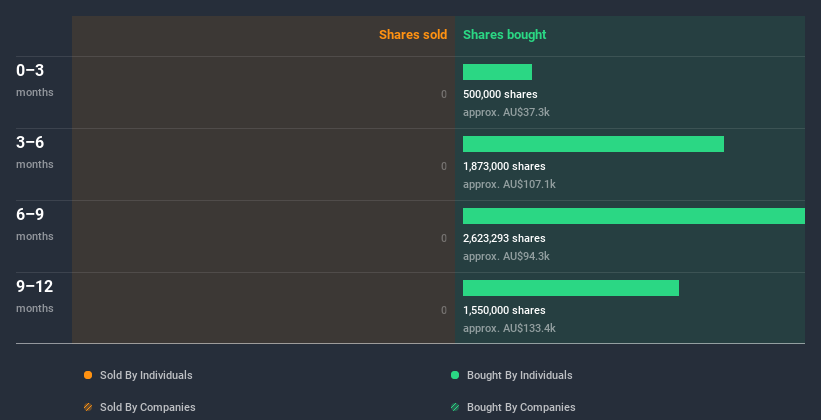This screenshot has width=821, height=420.
Task: Click the 1,550,000 shares value
Action: [x=504, y=310]
